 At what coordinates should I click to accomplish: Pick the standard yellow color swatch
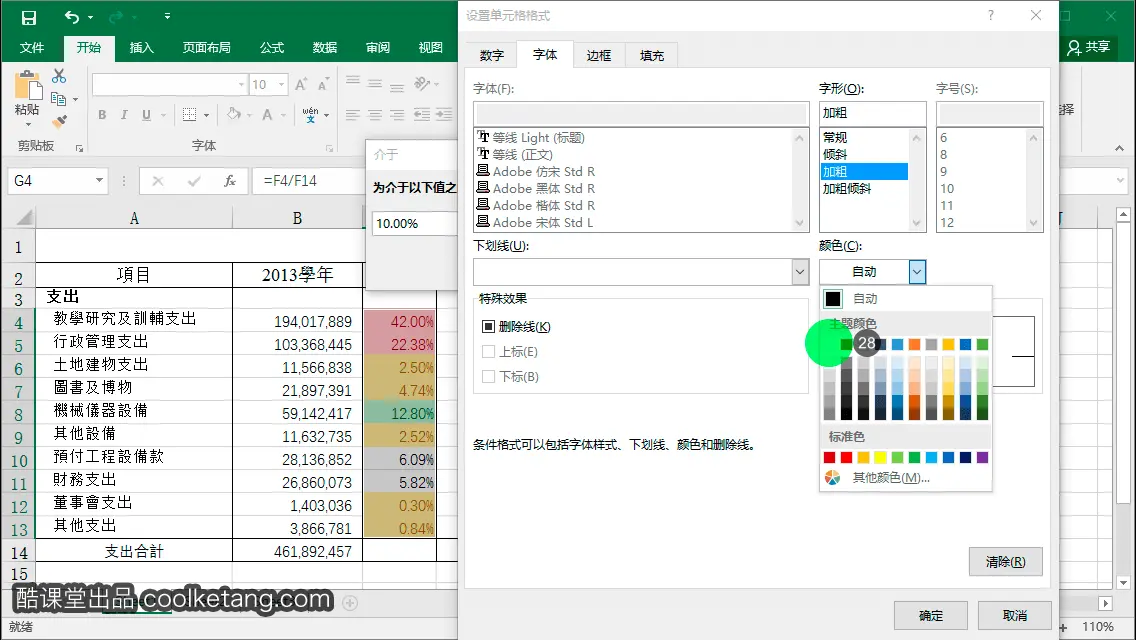880,457
